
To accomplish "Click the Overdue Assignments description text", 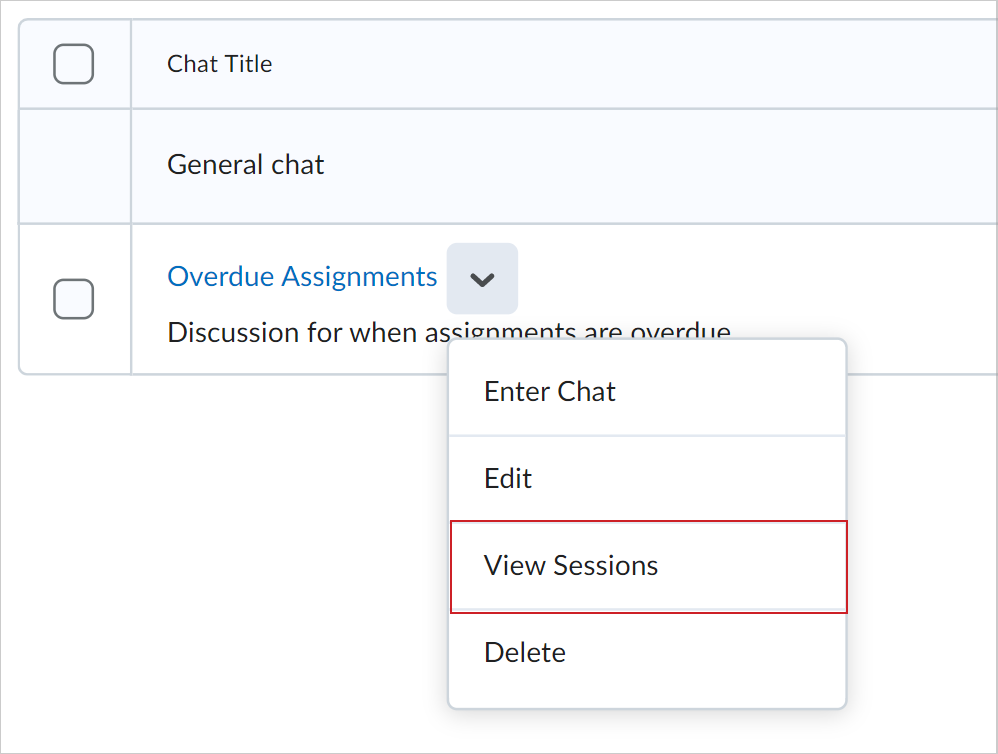I will pyautogui.click(x=300, y=331).
